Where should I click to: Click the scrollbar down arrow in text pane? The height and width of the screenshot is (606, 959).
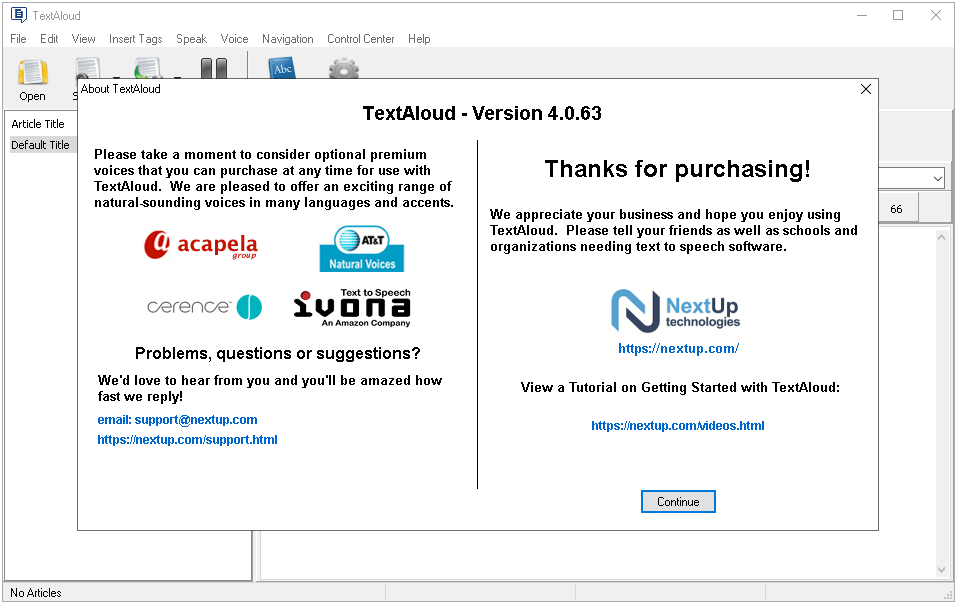941,570
